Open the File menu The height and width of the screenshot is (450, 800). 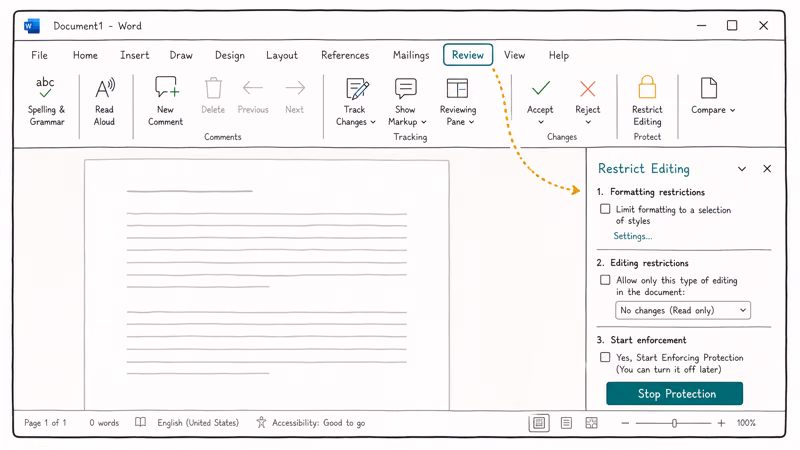click(x=39, y=55)
